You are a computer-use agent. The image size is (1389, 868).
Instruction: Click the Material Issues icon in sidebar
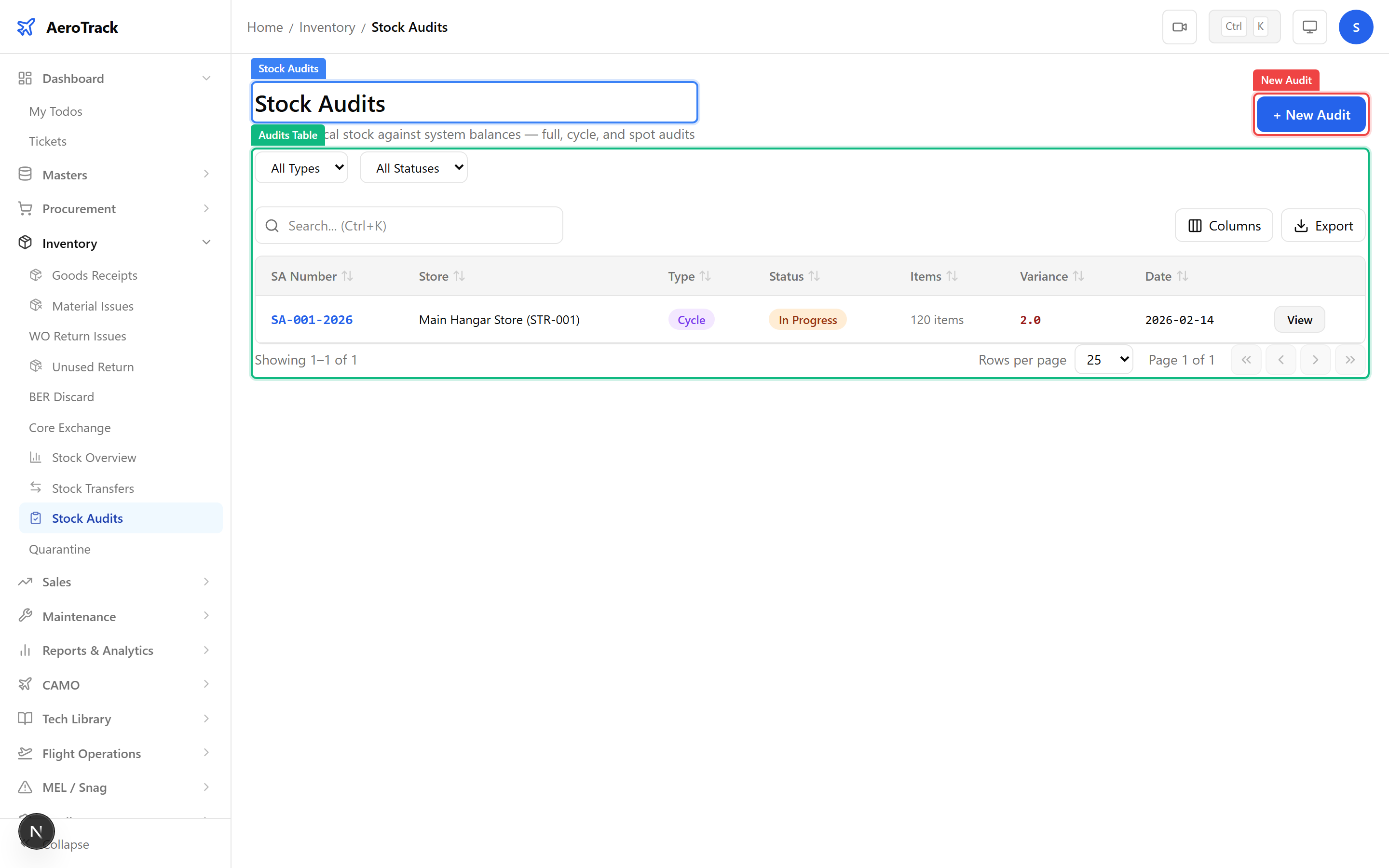(x=36, y=305)
